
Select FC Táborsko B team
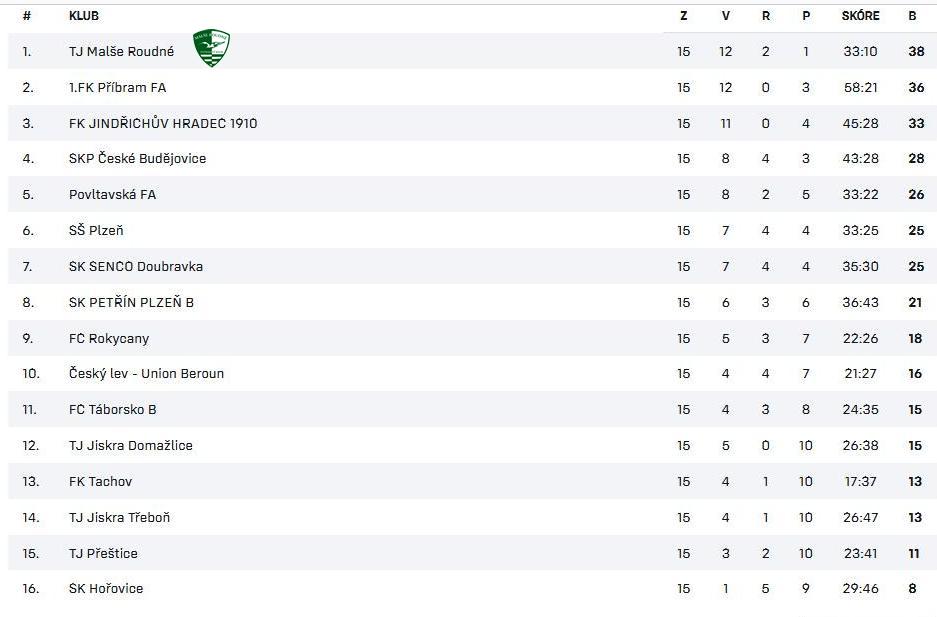click(112, 410)
